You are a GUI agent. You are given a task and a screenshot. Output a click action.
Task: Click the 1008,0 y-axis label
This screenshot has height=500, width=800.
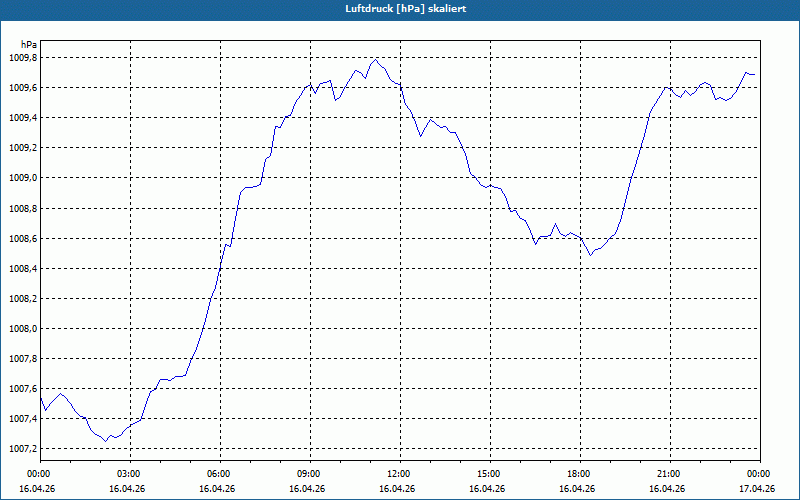23,329
